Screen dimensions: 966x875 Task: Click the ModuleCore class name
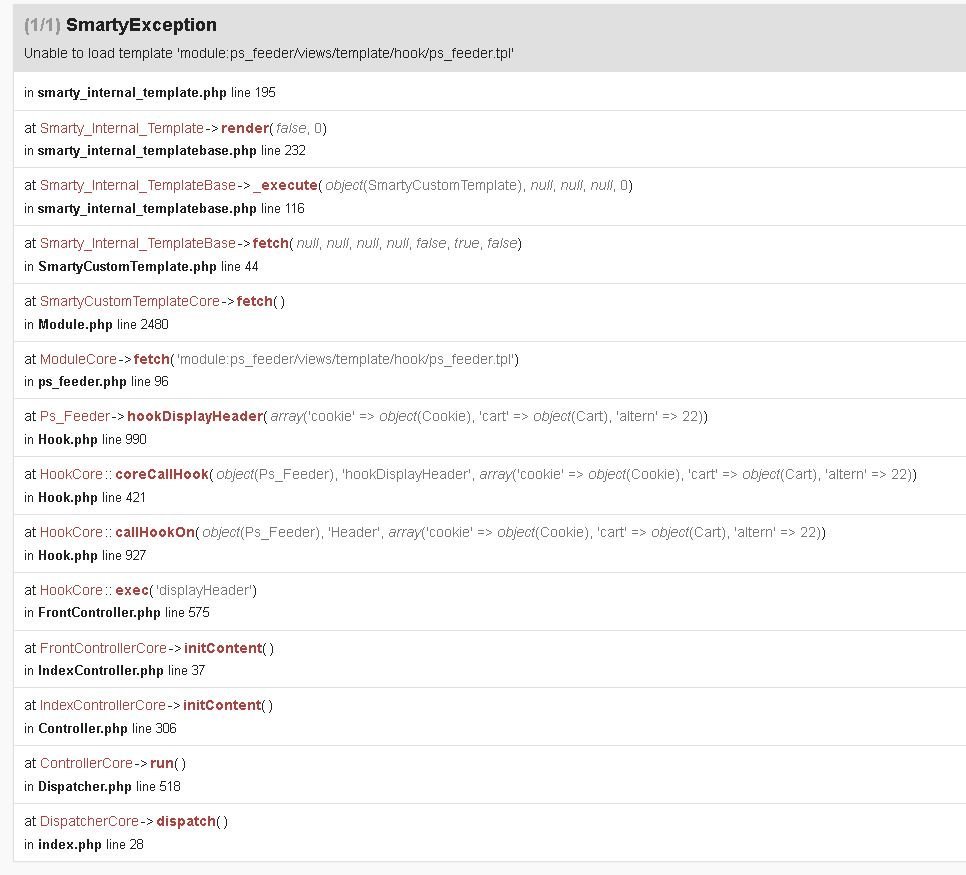tap(78, 359)
